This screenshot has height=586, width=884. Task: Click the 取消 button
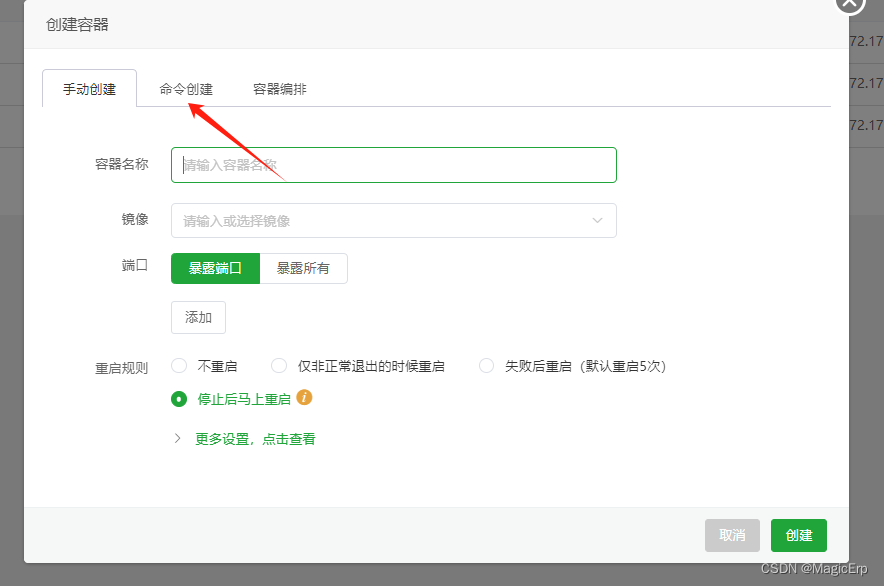pyautogui.click(x=732, y=535)
